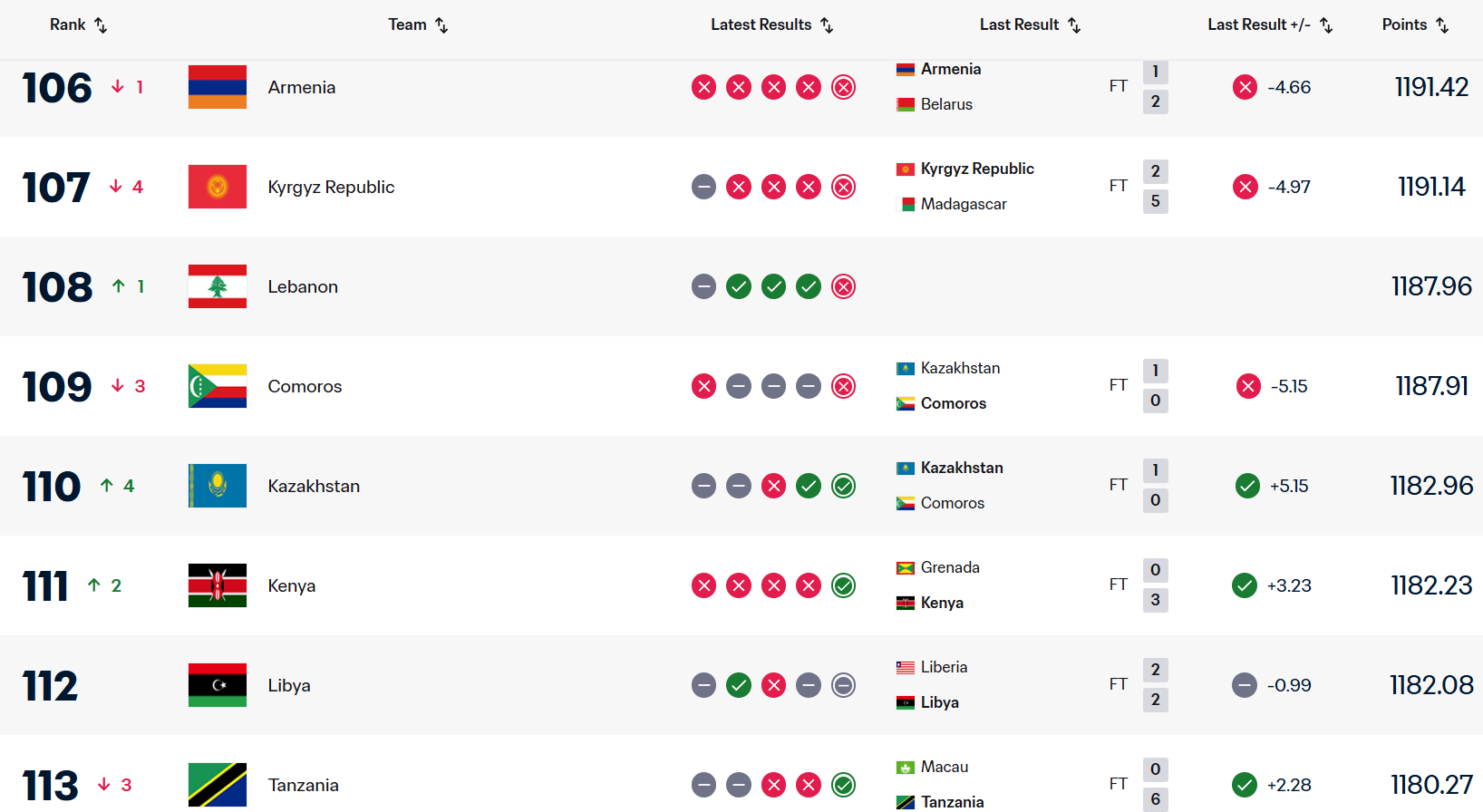
Task: Click the Kenya flag icon
Action: click(x=218, y=585)
